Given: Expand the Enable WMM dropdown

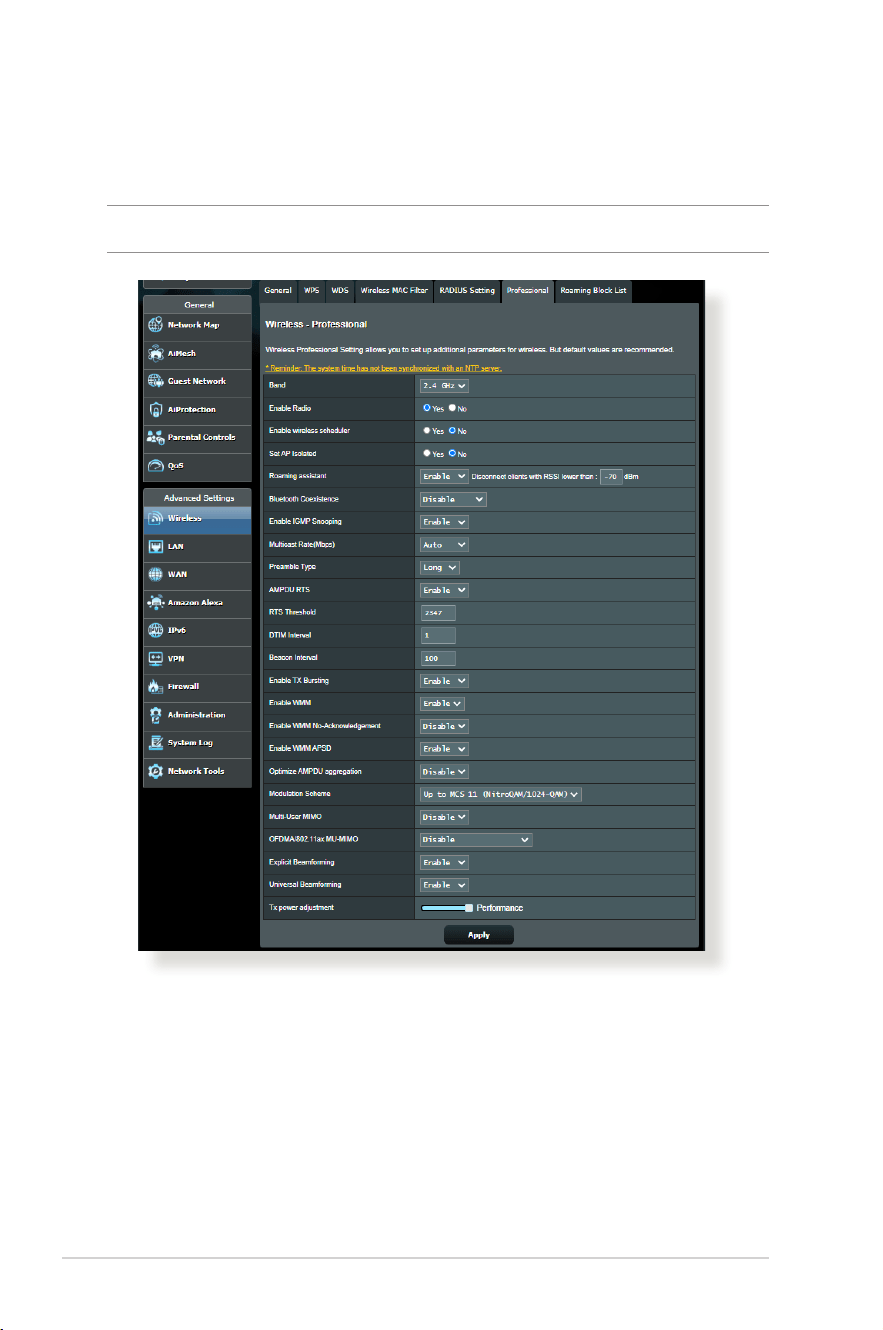Looking at the screenshot, I should [x=442, y=704].
